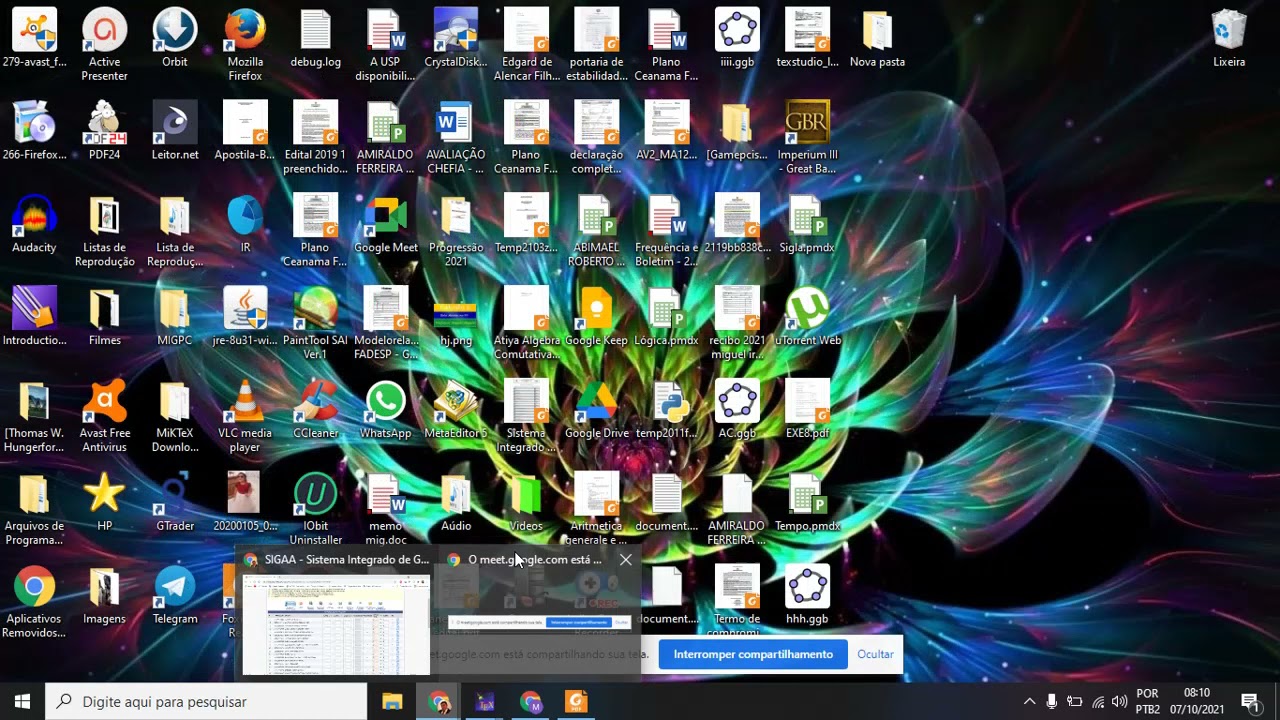Open the Windows Start menu
Image resolution: width=1280 pixels, height=720 pixels.
tap(22, 702)
